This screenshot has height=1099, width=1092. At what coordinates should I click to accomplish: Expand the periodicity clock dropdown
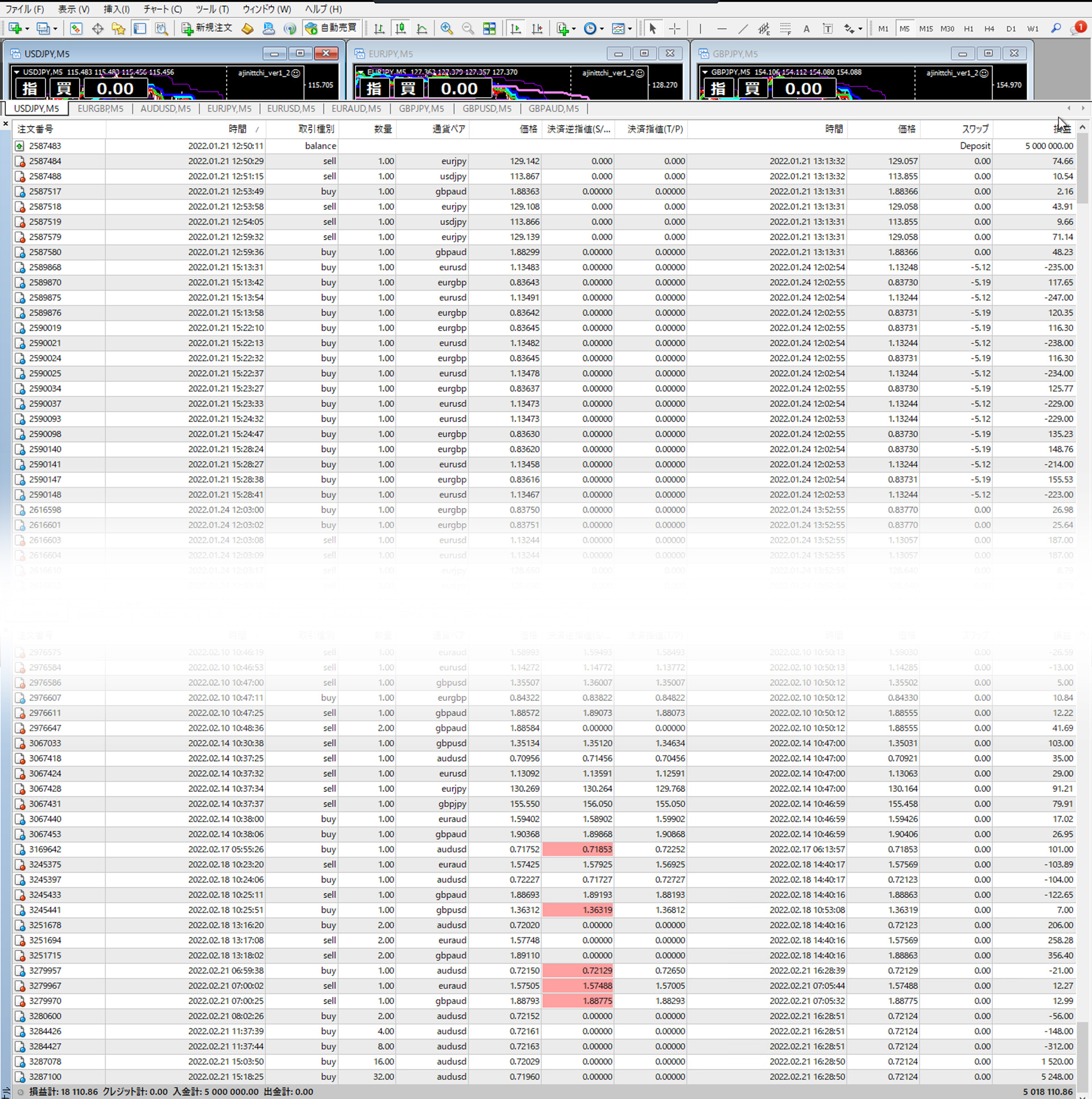tap(602, 28)
